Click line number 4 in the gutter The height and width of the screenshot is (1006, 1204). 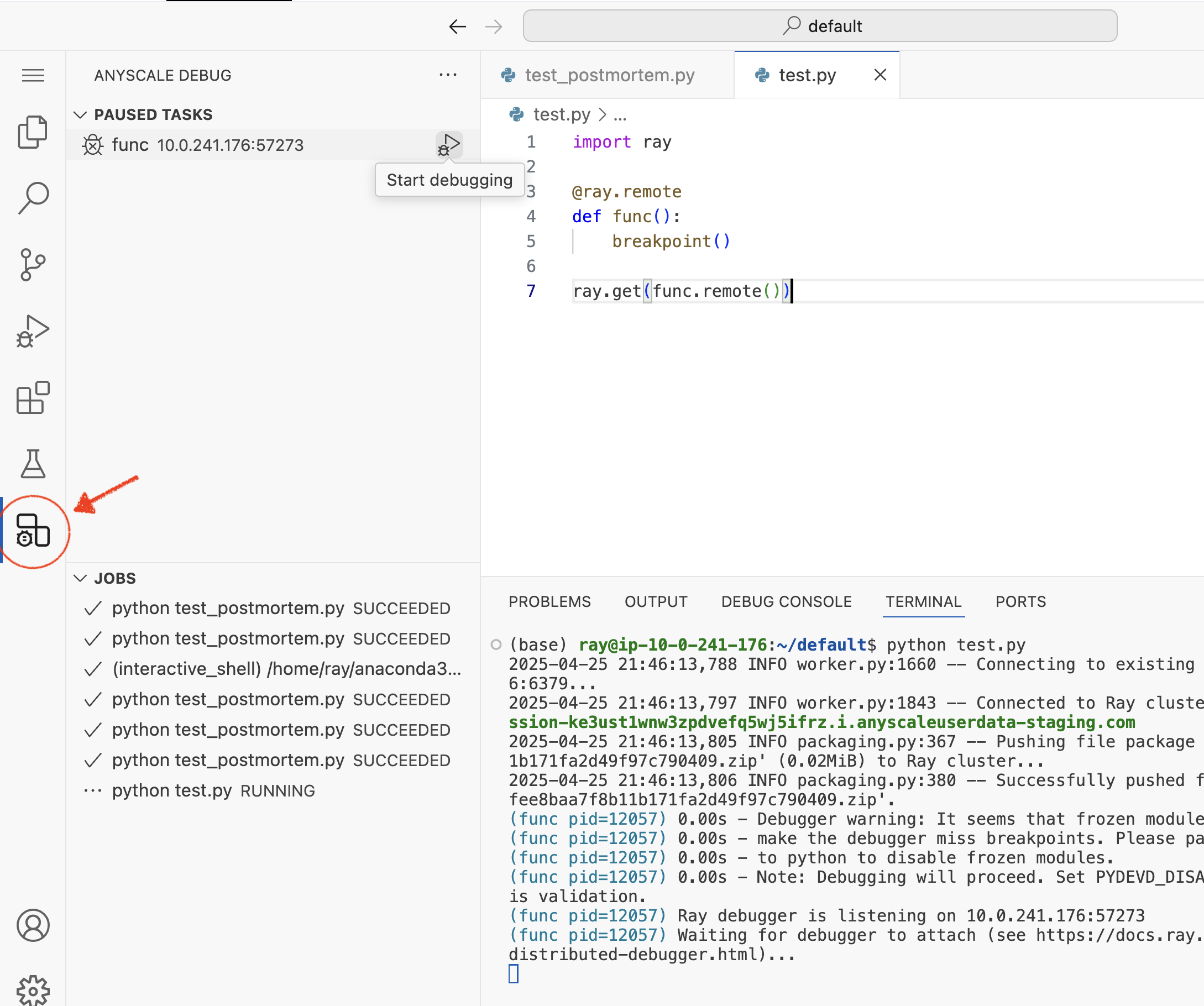(x=531, y=217)
